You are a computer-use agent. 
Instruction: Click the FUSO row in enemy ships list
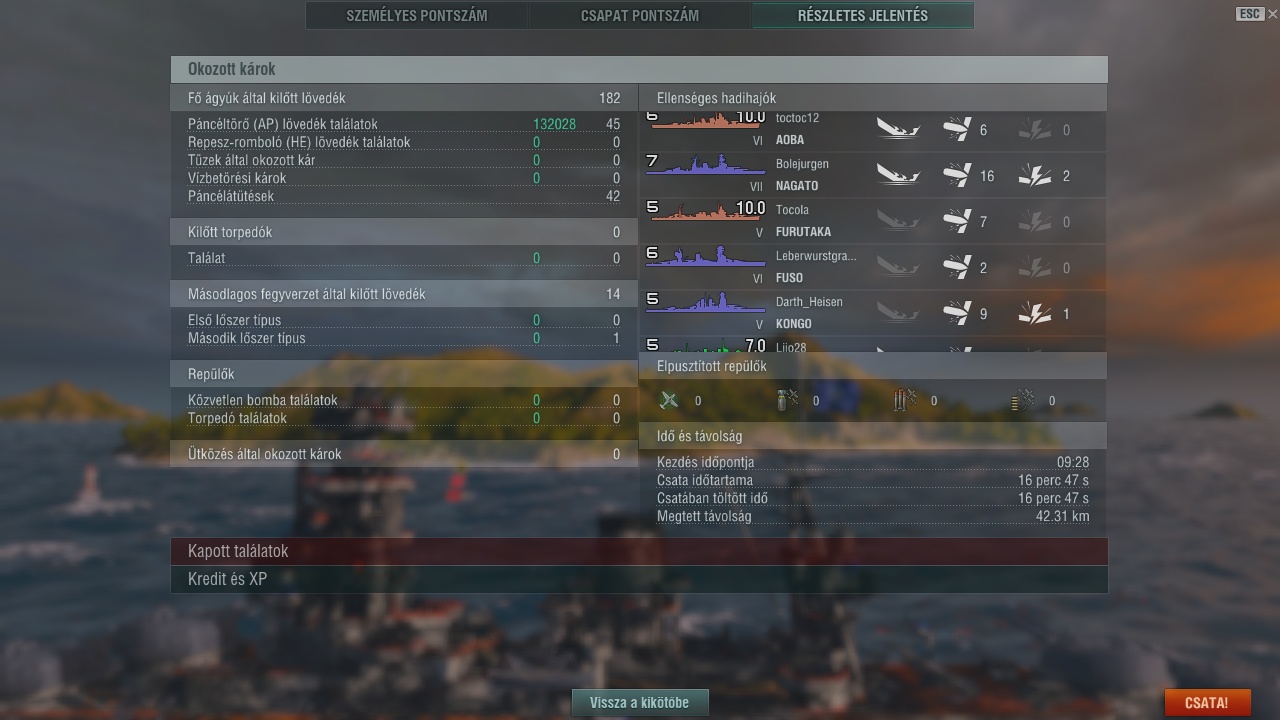873,267
